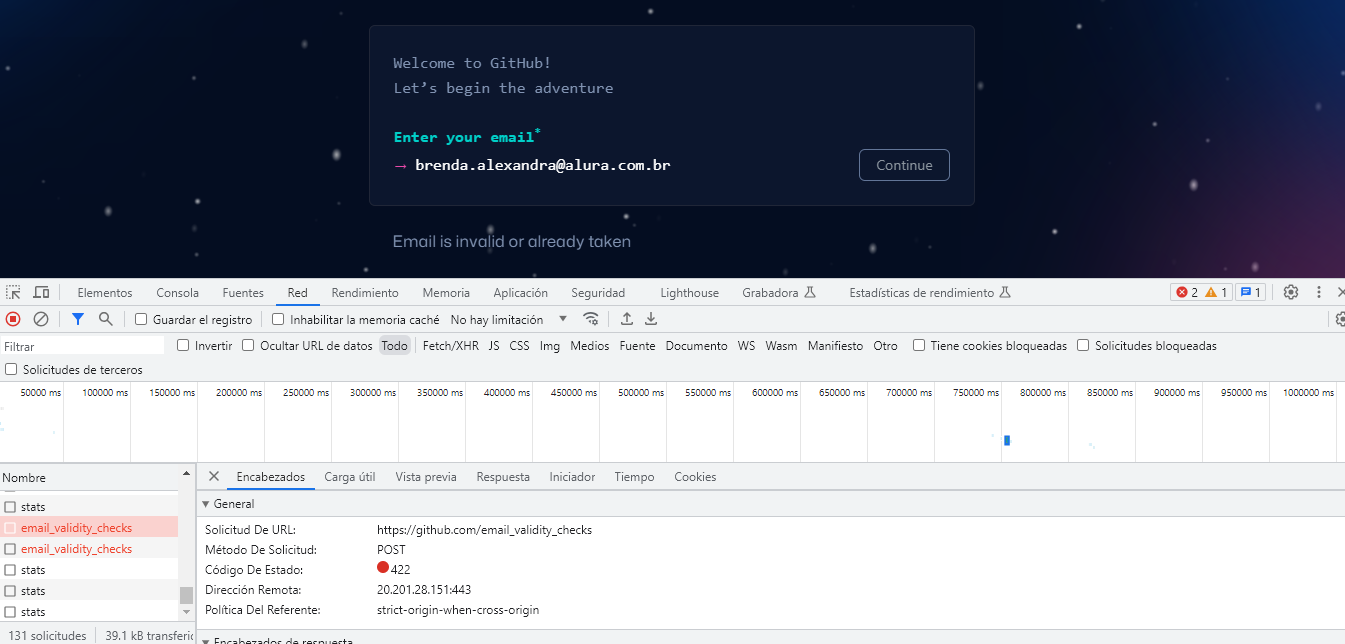Toggle the blue filter funnel icon
The image size is (1345, 644).
(x=78, y=319)
